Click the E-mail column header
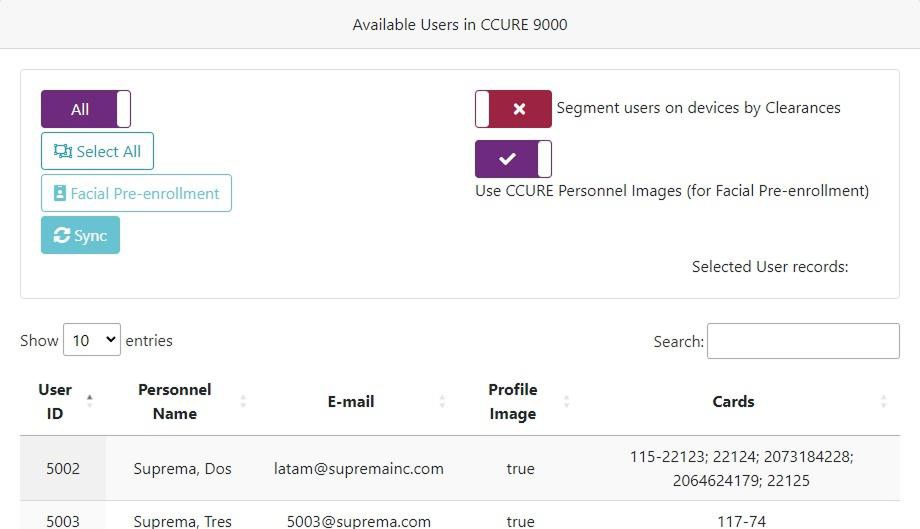Screen dimensions: 920x529 (x=351, y=401)
